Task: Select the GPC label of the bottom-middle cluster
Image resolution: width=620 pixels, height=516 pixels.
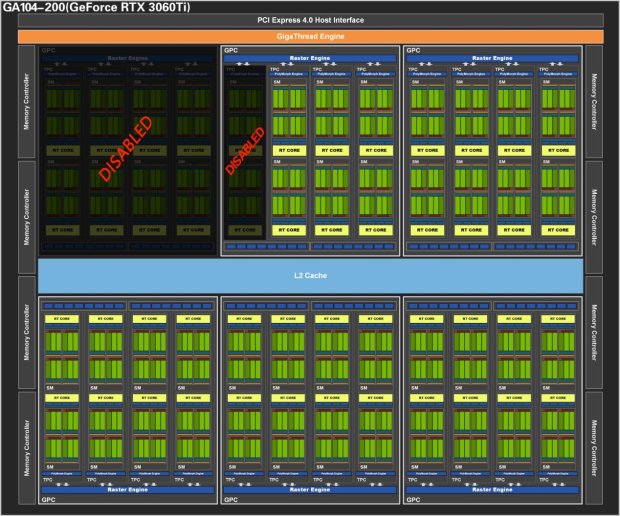Action: click(231, 500)
